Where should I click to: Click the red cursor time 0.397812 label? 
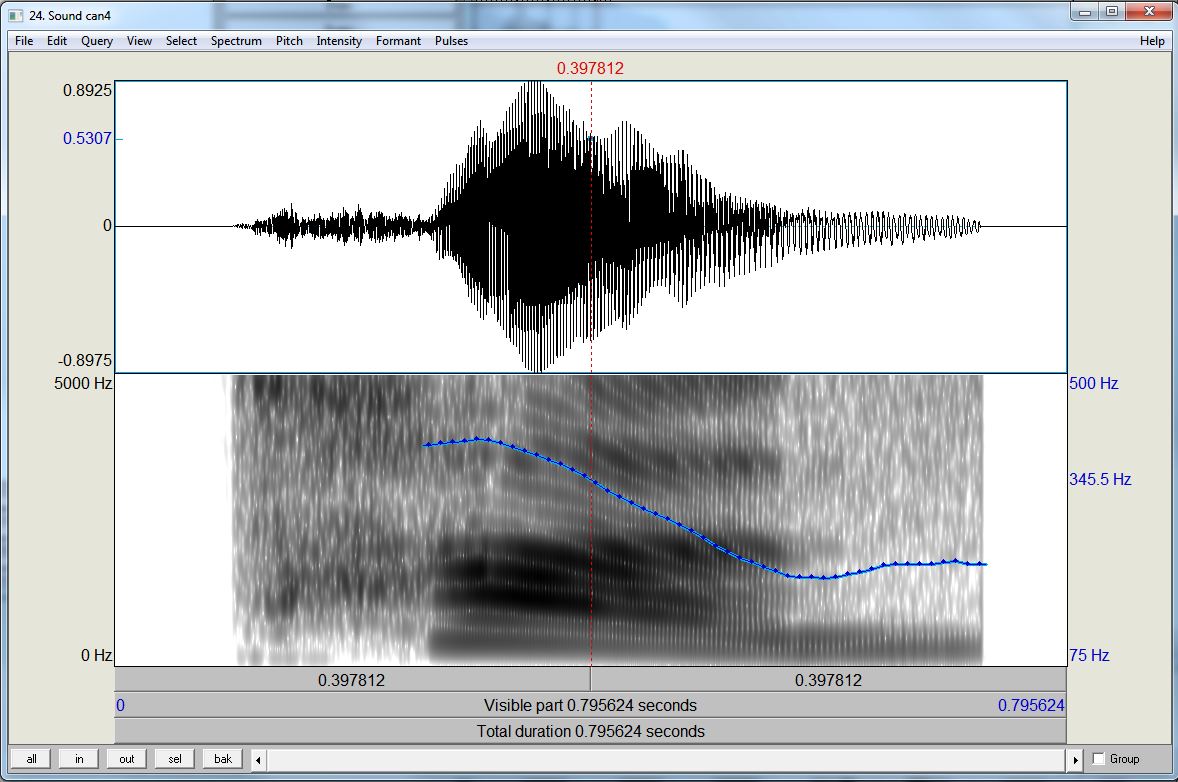click(x=590, y=68)
